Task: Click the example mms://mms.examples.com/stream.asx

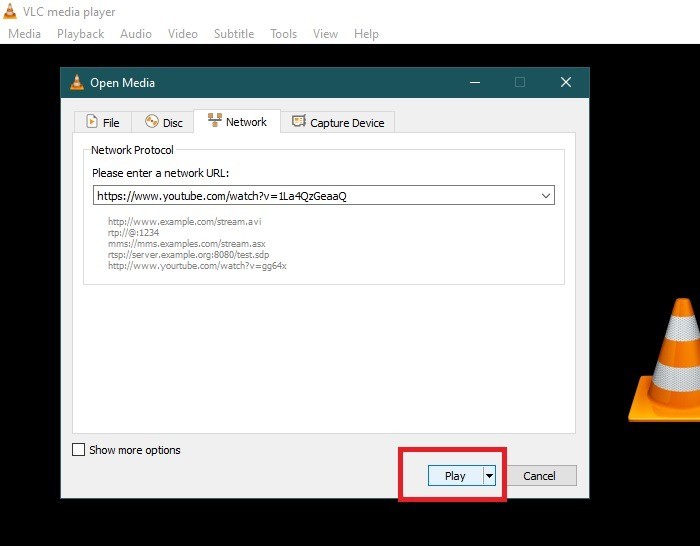Action: pyautogui.click(x=187, y=244)
